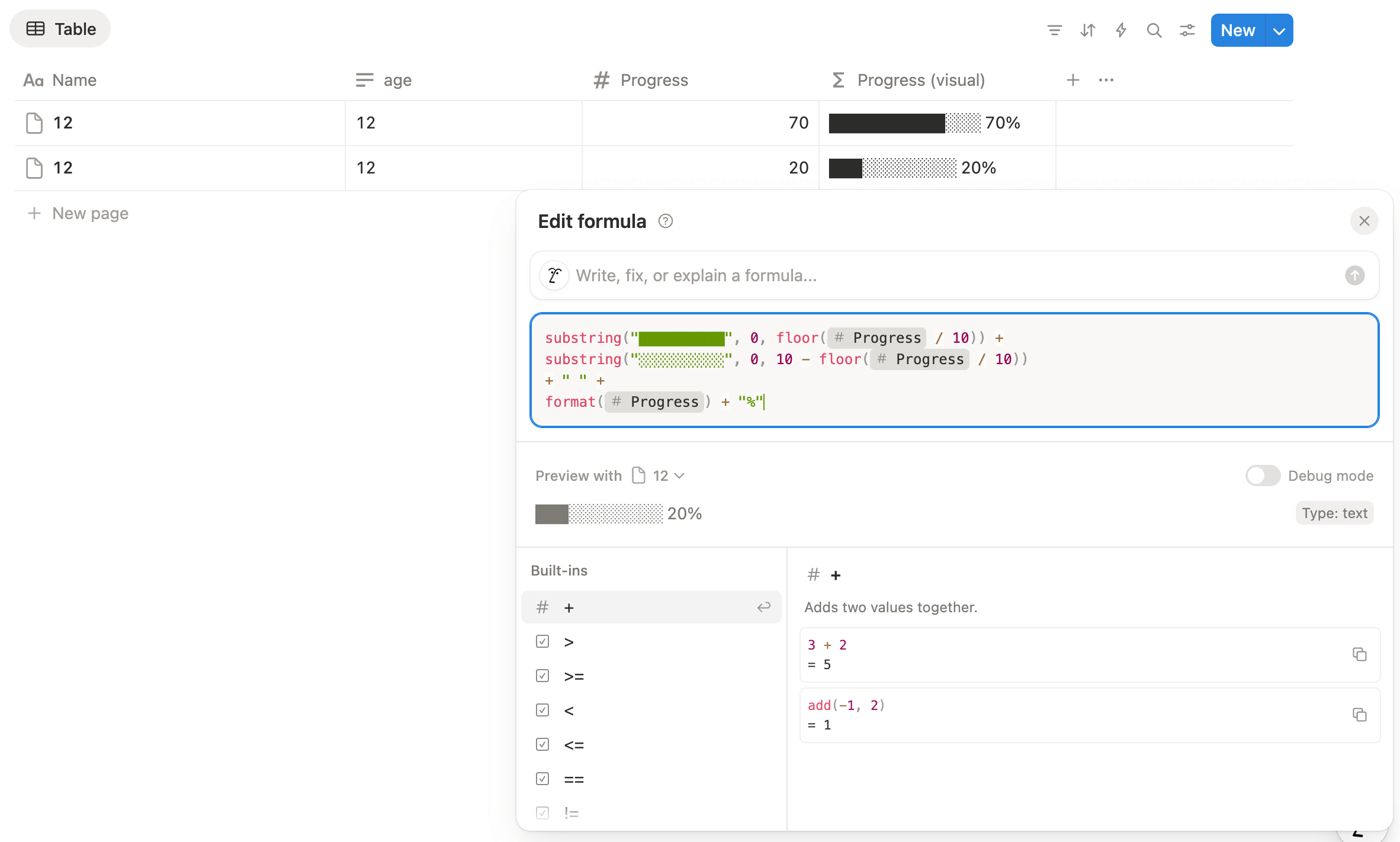Open the column options '...' dropdown
This screenshot has height=842, width=1400.
(1106, 79)
